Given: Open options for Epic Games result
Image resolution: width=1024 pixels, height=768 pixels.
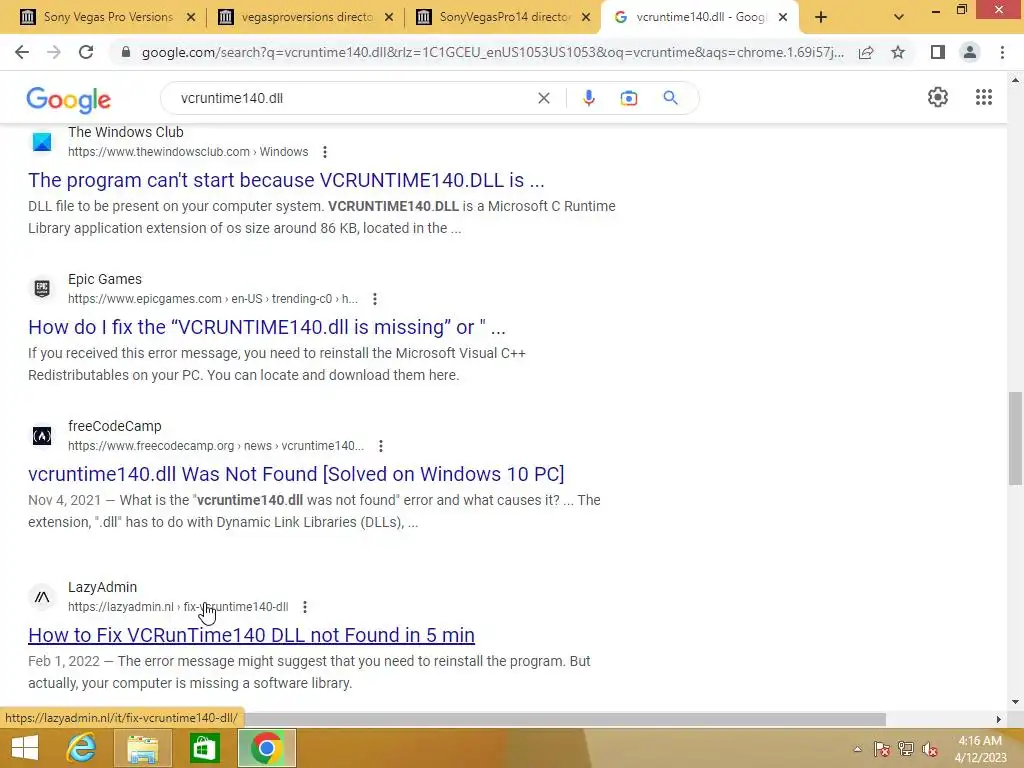Looking at the screenshot, I should (374, 299).
